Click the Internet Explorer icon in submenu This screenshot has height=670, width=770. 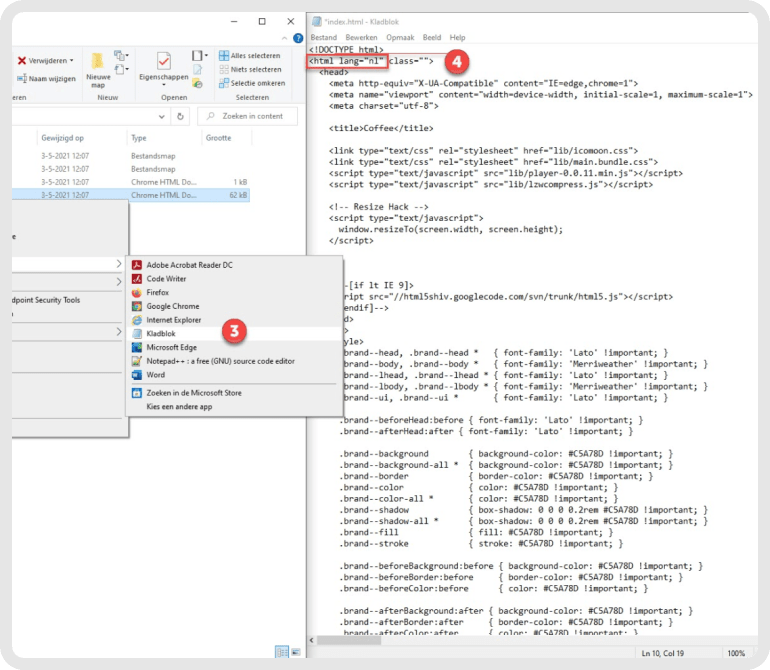tap(137, 320)
